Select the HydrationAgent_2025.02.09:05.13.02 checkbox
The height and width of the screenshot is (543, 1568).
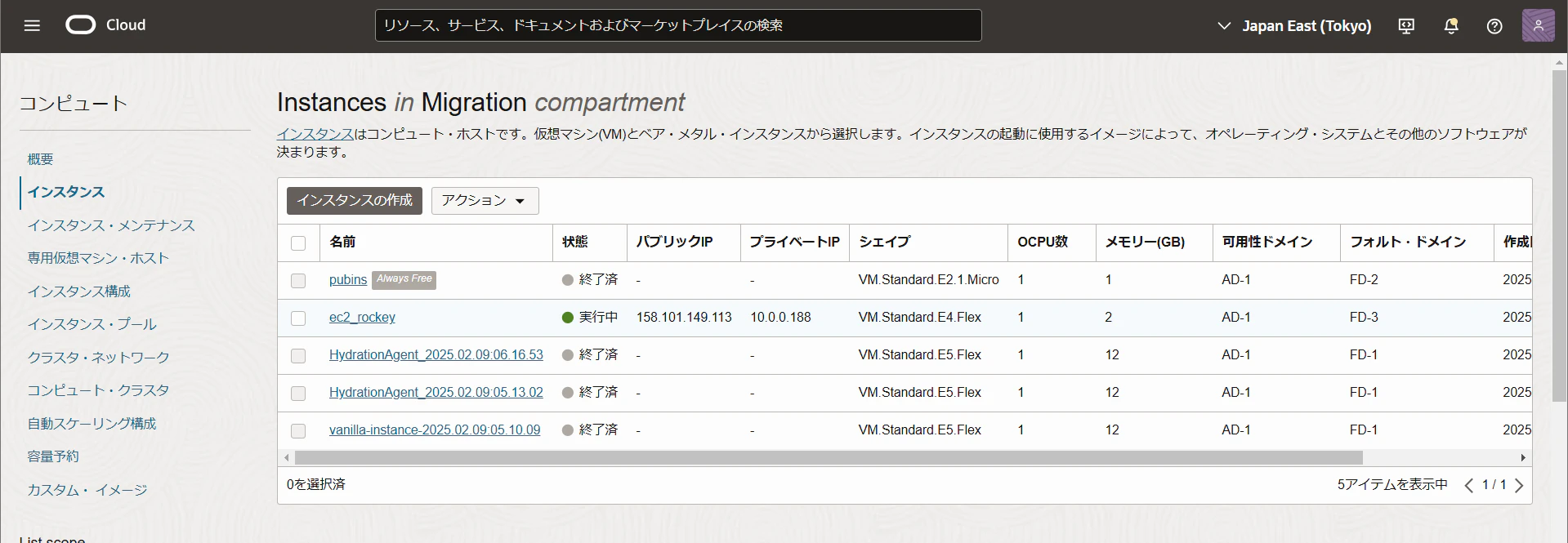point(298,393)
